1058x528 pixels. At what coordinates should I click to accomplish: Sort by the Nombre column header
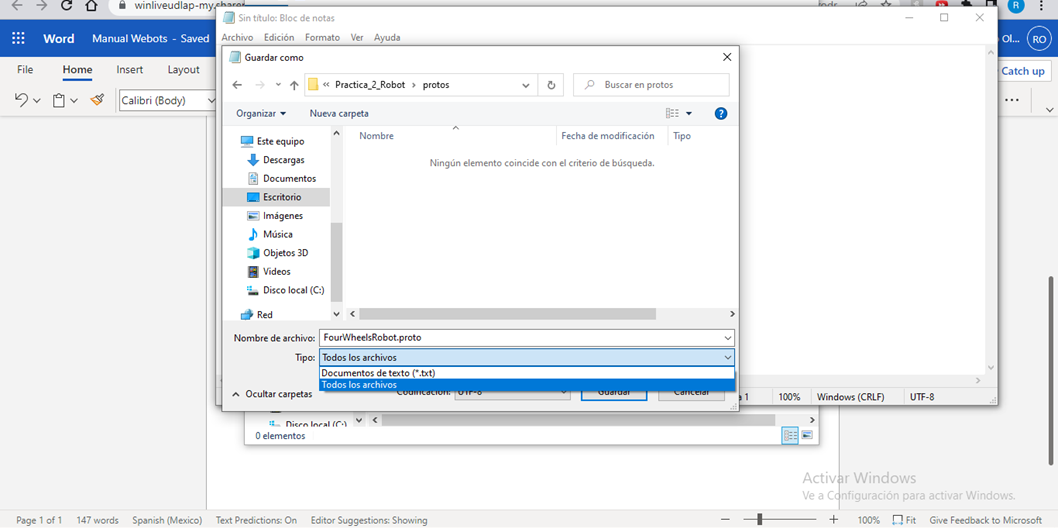click(x=377, y=136)
